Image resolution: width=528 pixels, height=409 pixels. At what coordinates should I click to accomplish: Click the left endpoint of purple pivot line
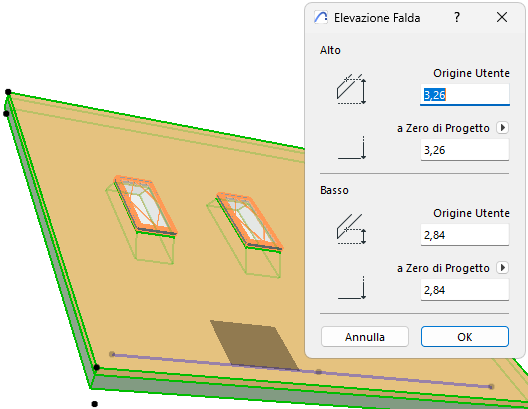[112, 354]
